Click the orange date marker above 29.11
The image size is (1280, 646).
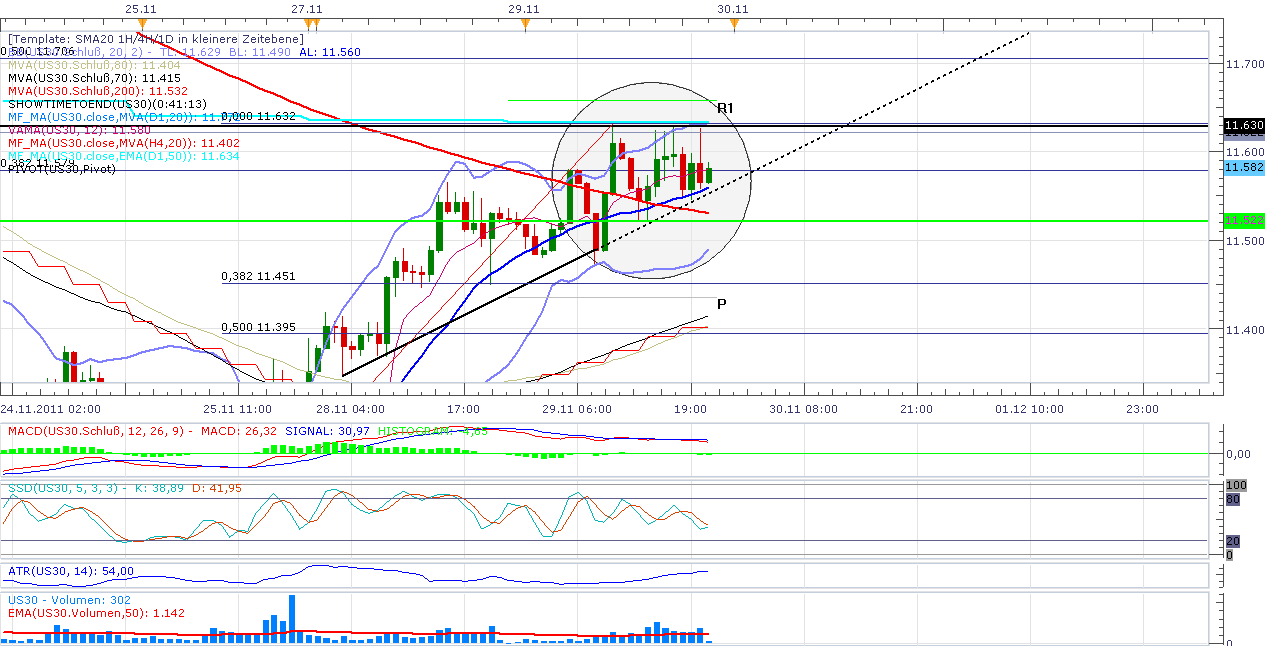525,21
